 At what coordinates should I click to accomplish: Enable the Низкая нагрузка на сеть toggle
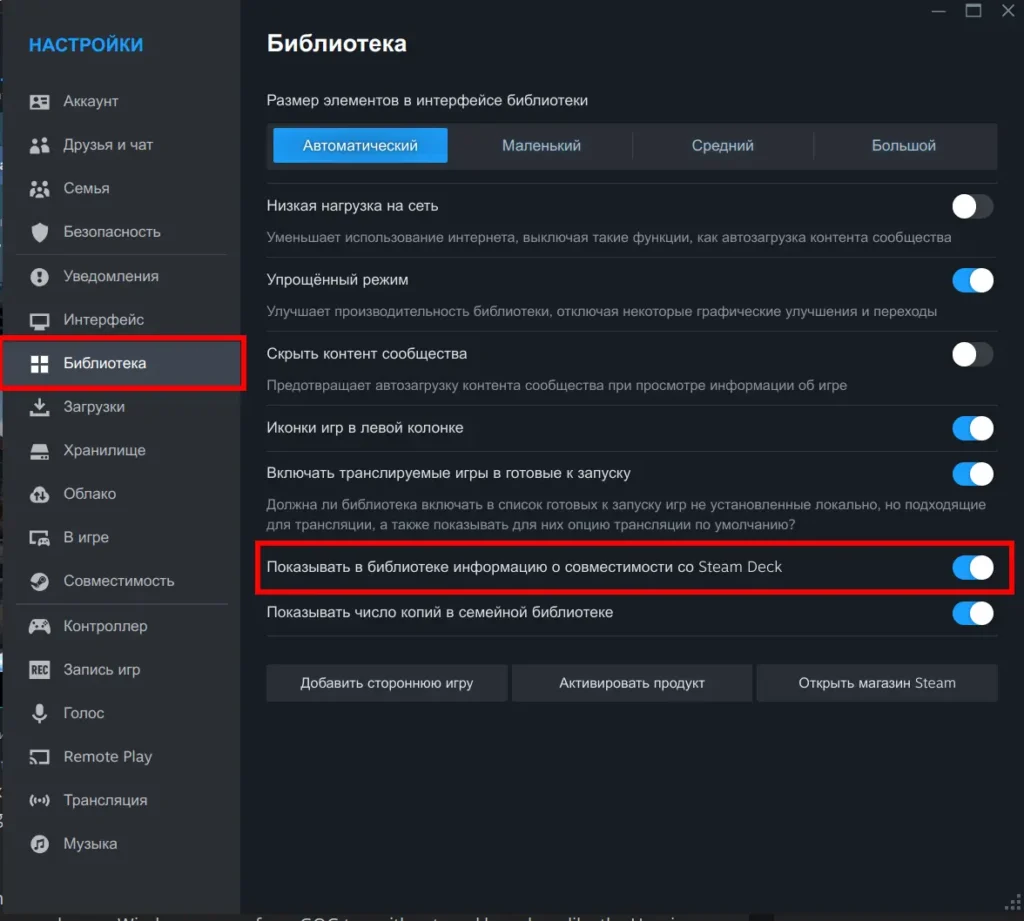click(x=972, y=206)
